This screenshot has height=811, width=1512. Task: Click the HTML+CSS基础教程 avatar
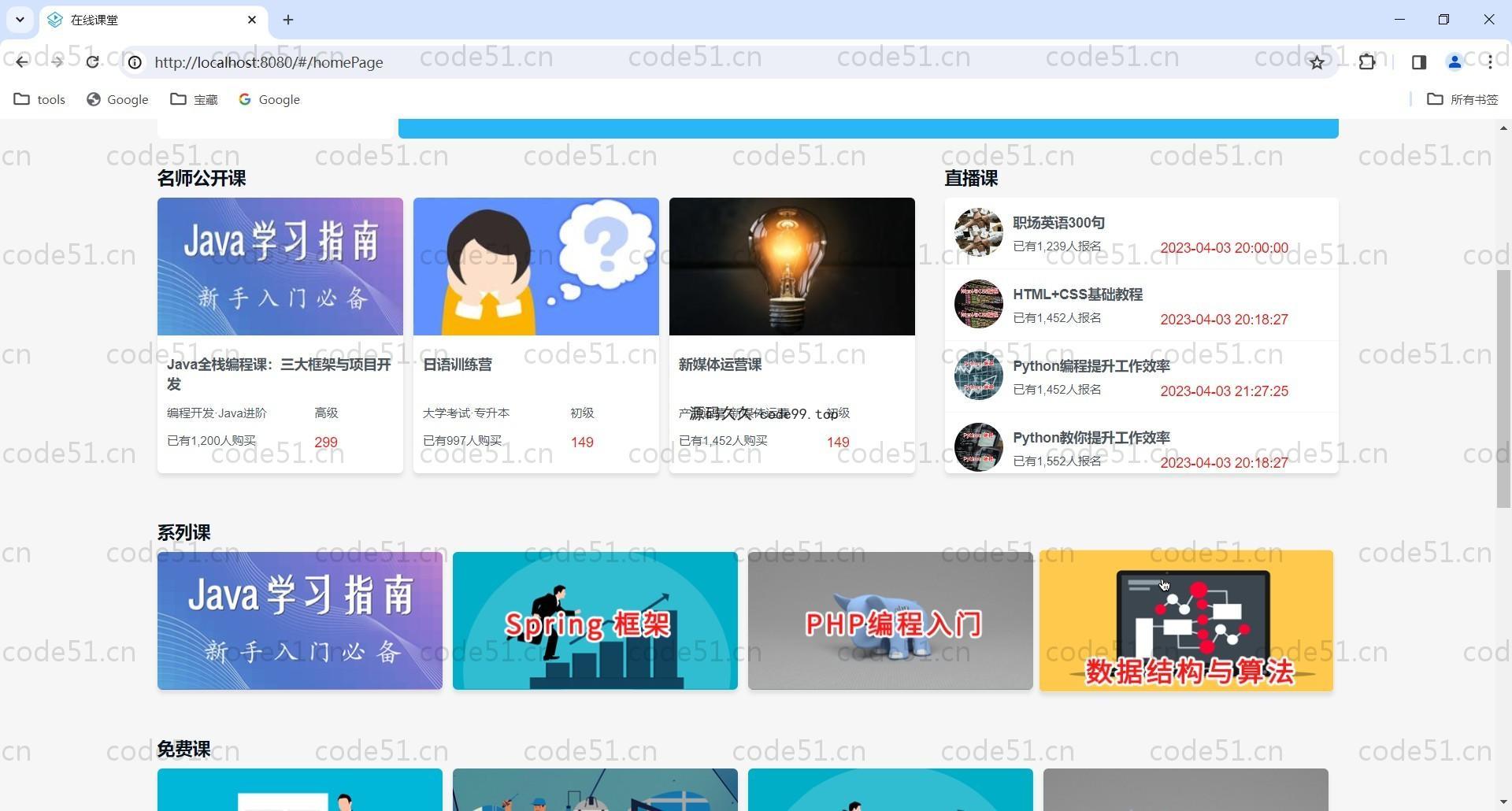click(979, 304)
